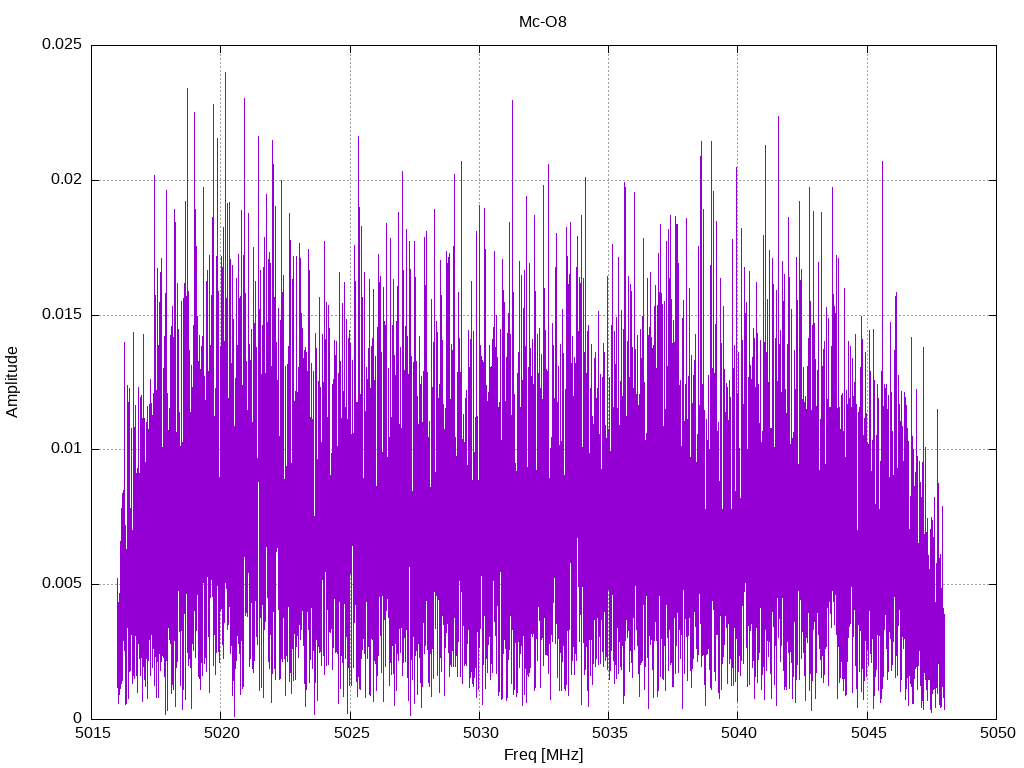Click the 5050 x-axis tick label
This screenshot has width=1024, height=768.
click(997, 733)
